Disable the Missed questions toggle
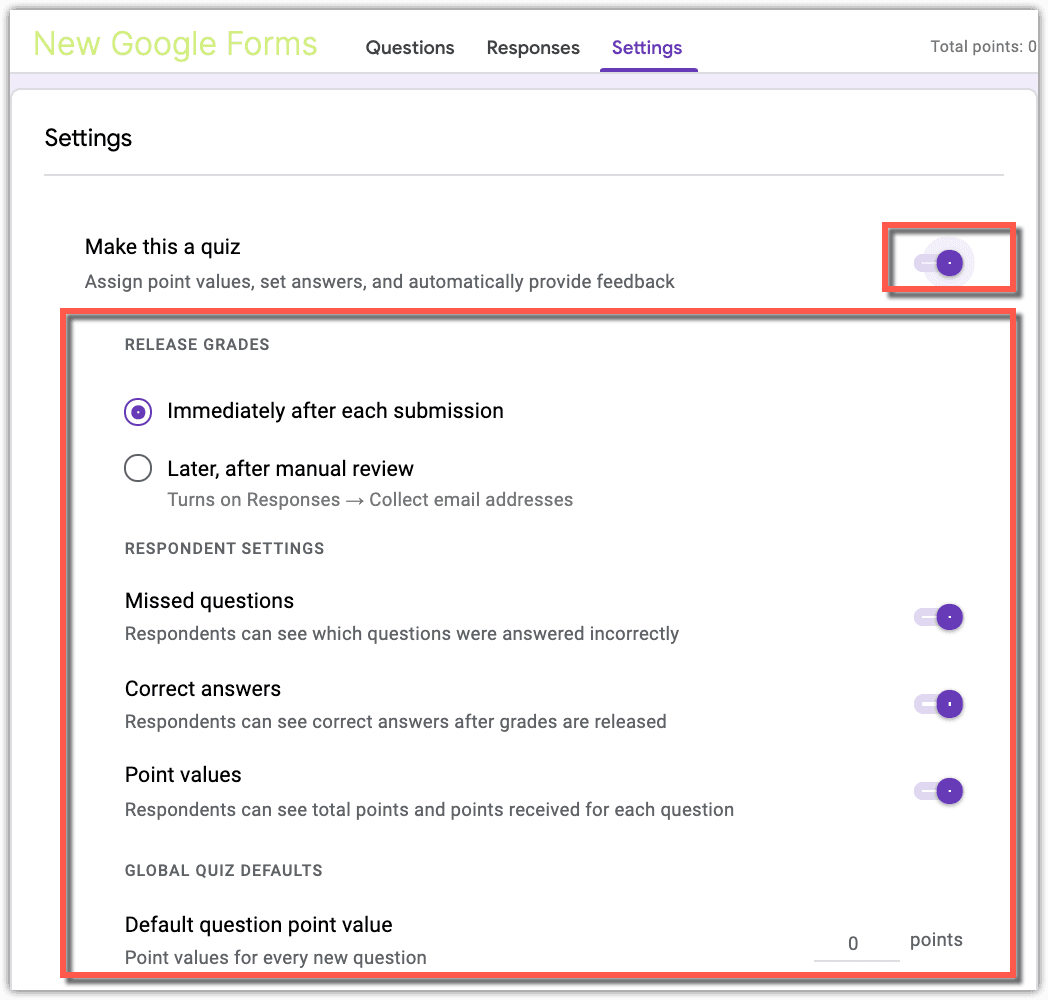The height and width of the screenshot is (1000, 1048). pos(939,616)
